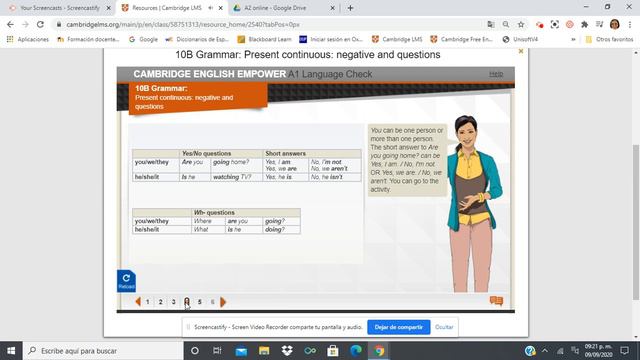Click the translate page icon in address bar

click(x=491, y=24)
